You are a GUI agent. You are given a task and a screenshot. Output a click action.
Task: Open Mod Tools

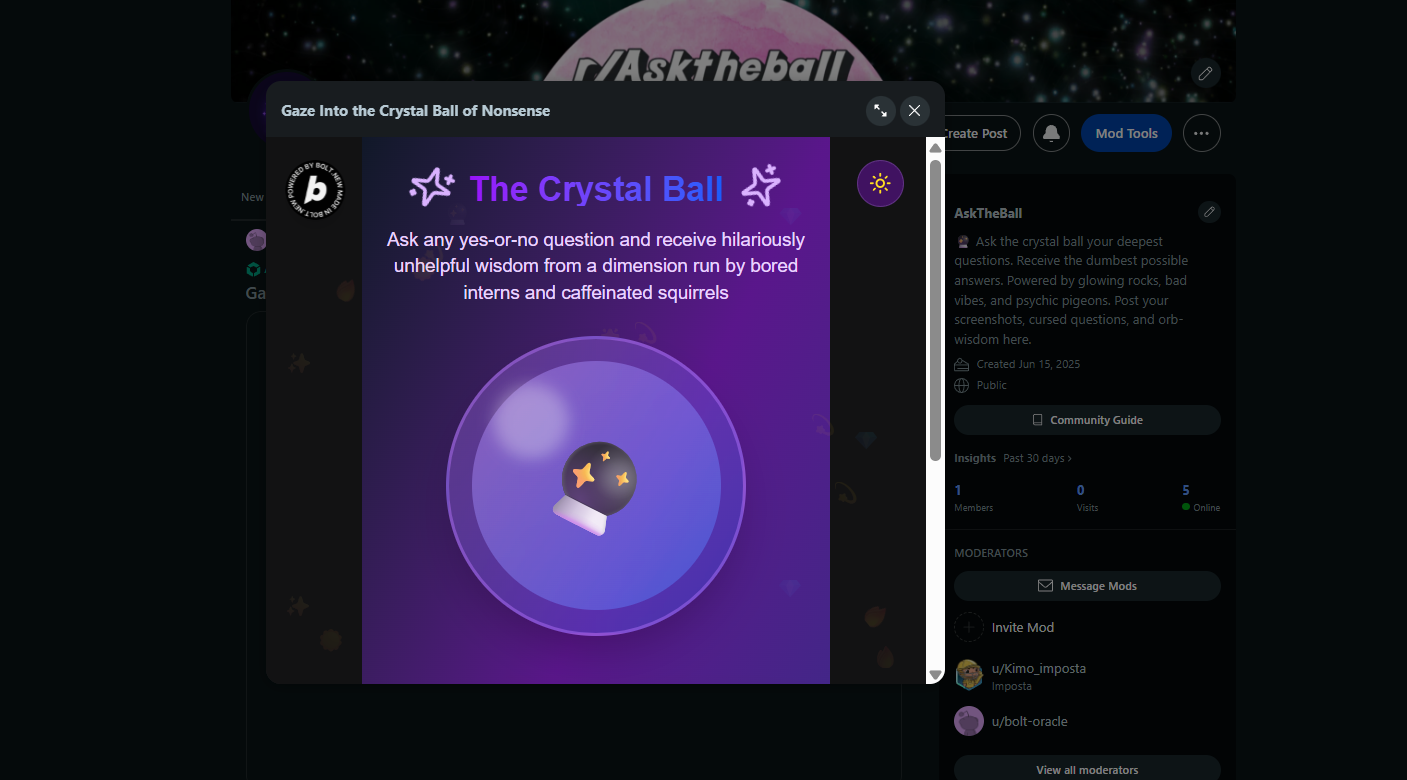tap(1126, 133)
